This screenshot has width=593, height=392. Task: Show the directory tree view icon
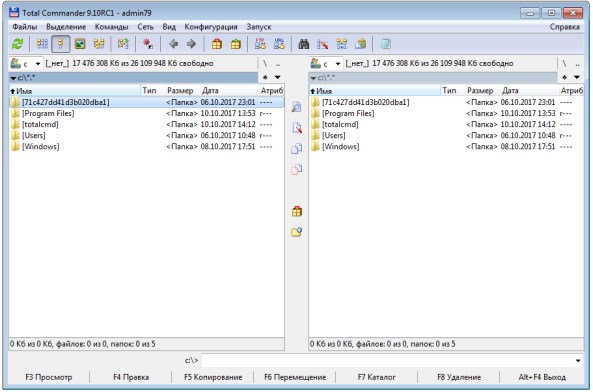99,44
